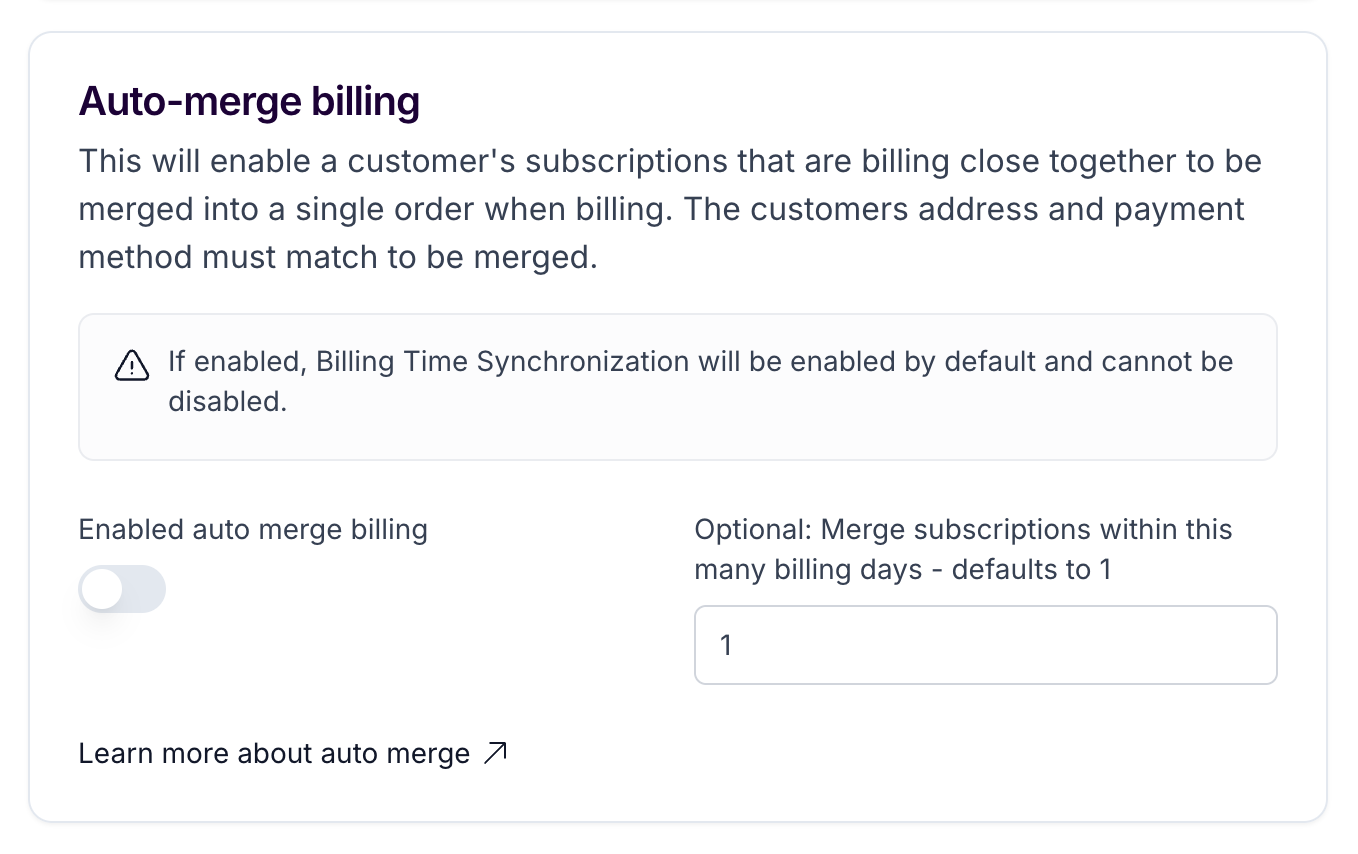Click the description paragraph about merged subscriptions
This screenshot has width=1358, height=854.
pos(670,209)
